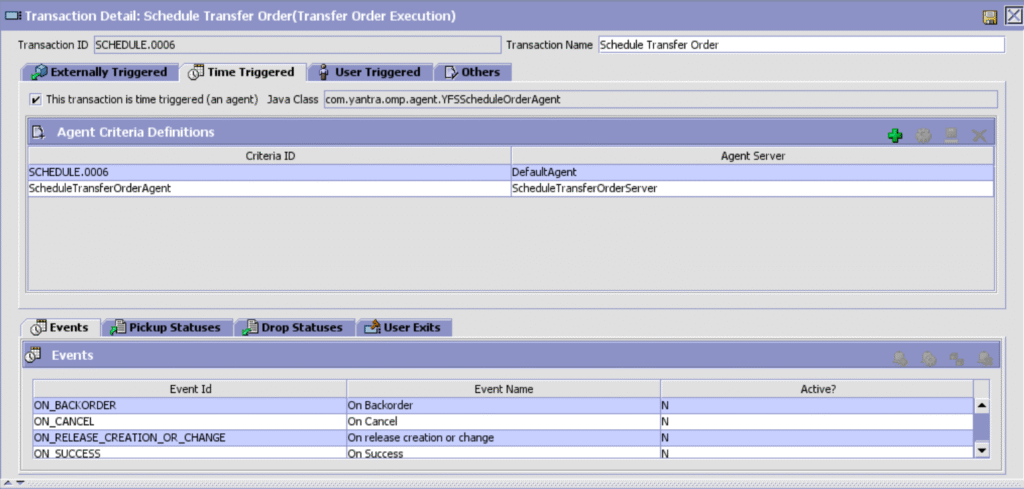Viewport: 1024px width, 489px height.
Task: Click the gray save icon in Agent Criteria header
Action: [x=951, y=135]
